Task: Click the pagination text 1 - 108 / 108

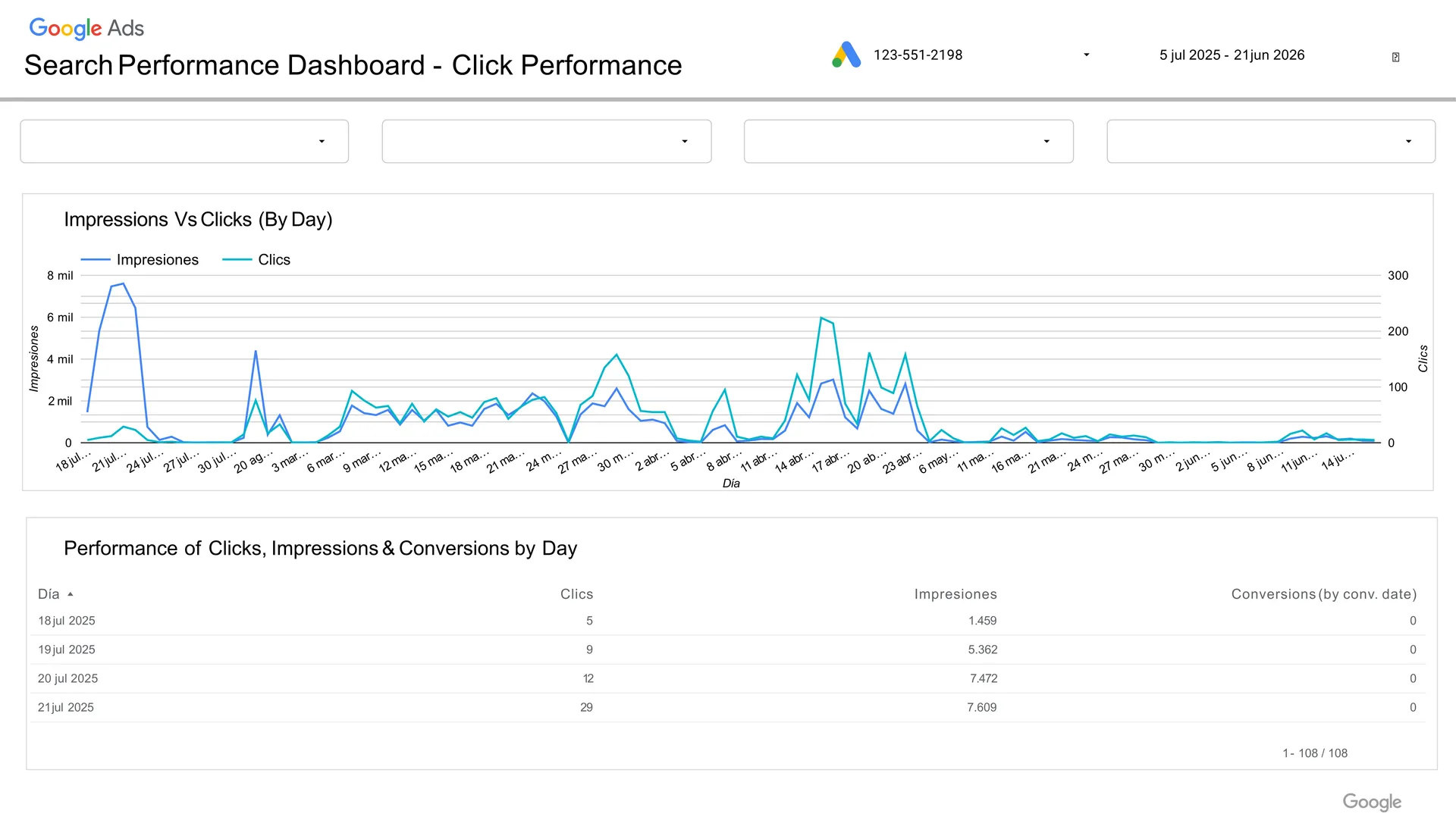Action: tap(1315, 753)
